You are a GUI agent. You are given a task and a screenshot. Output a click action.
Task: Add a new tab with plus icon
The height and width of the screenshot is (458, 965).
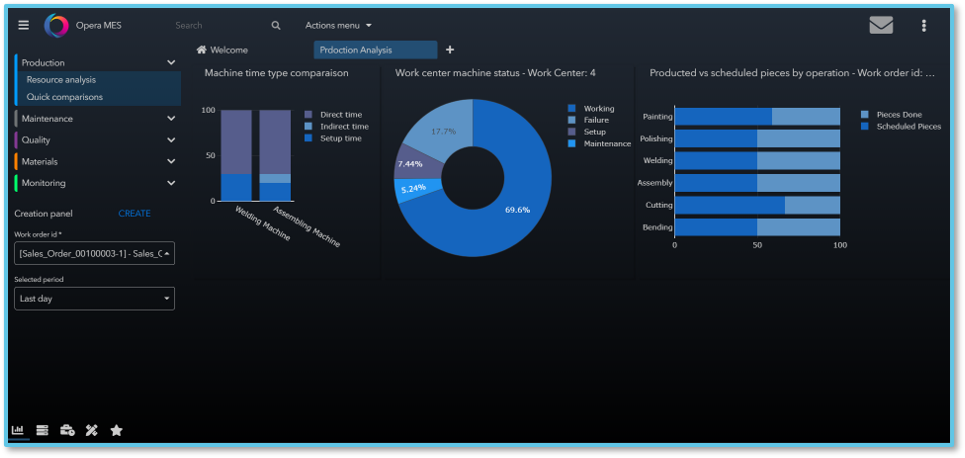pyautogui.click(x=450, y=50)
